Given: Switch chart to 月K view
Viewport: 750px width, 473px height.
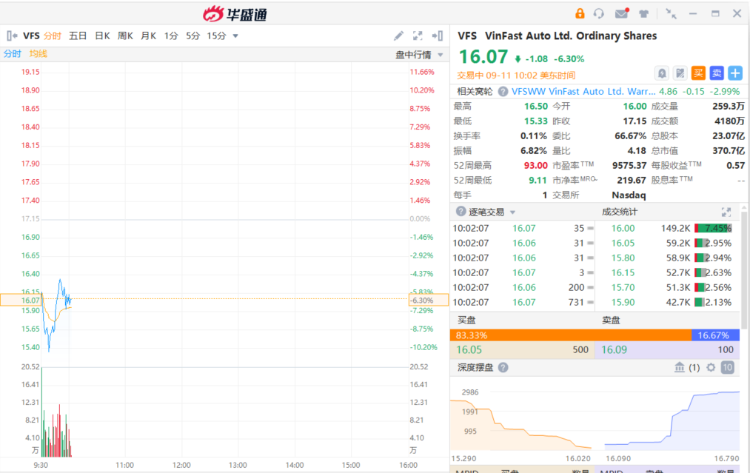Looking at the screenshot, I should click(x=148, y=36).
